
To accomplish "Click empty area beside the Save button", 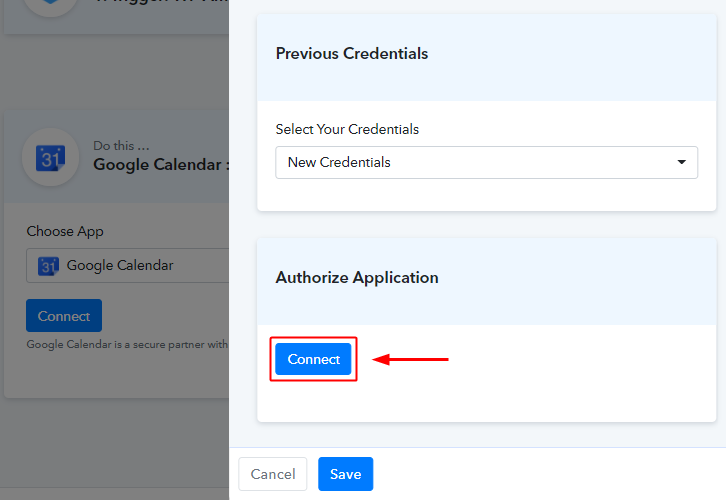I will pos(540,474).
